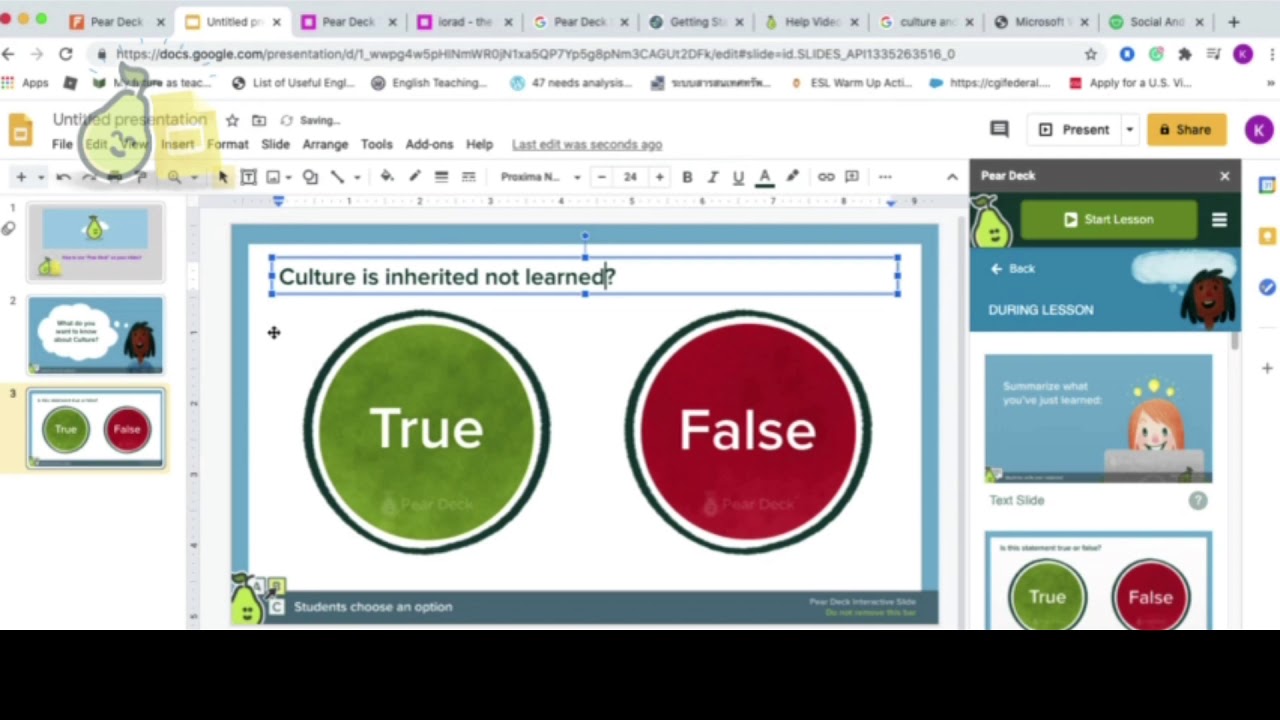Open the new slide layout dropdown arrow
The image size is (1280, 720).
[x=41, y=177]
